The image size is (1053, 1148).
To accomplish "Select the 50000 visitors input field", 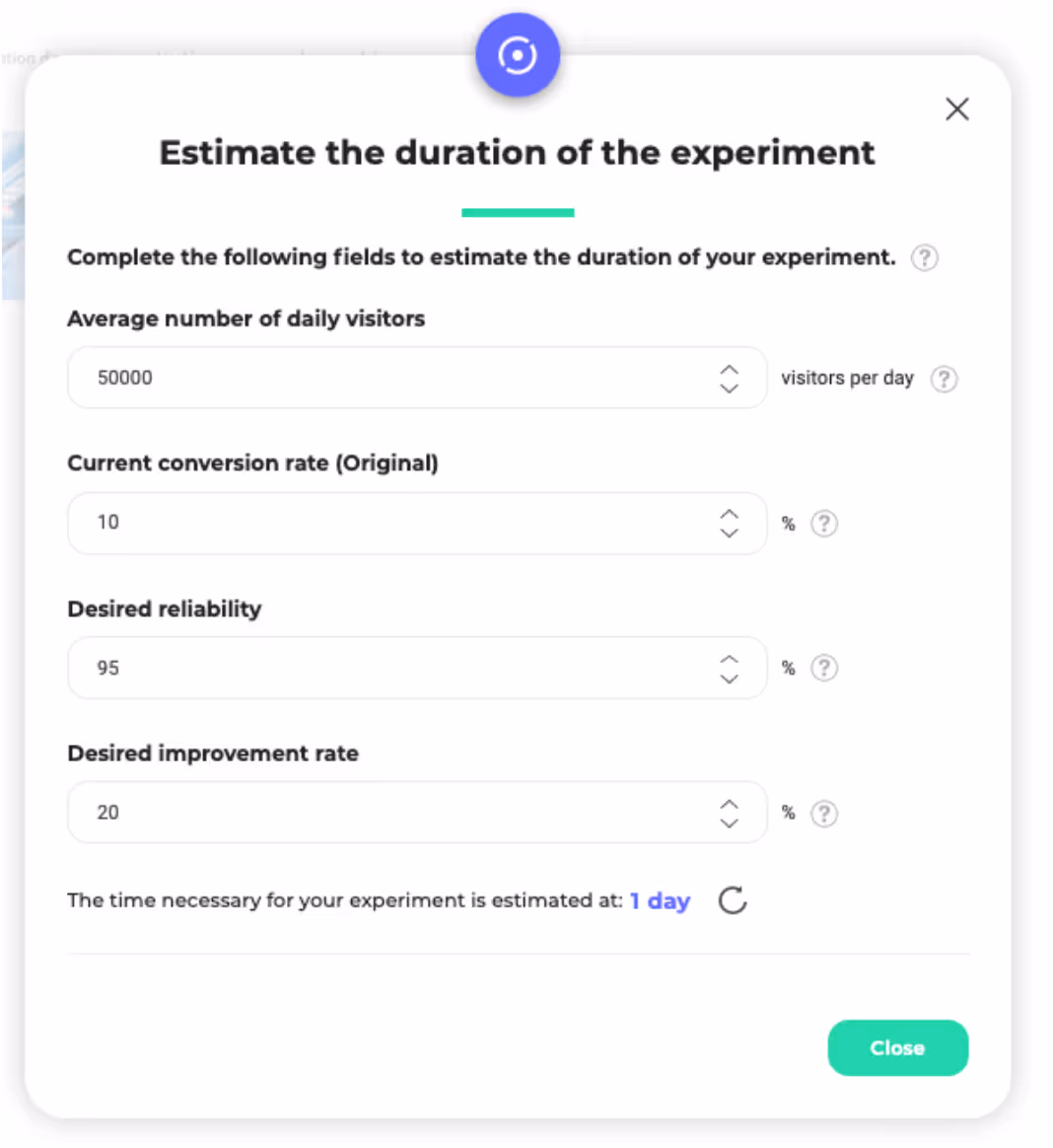I will [x=394, y=378].
